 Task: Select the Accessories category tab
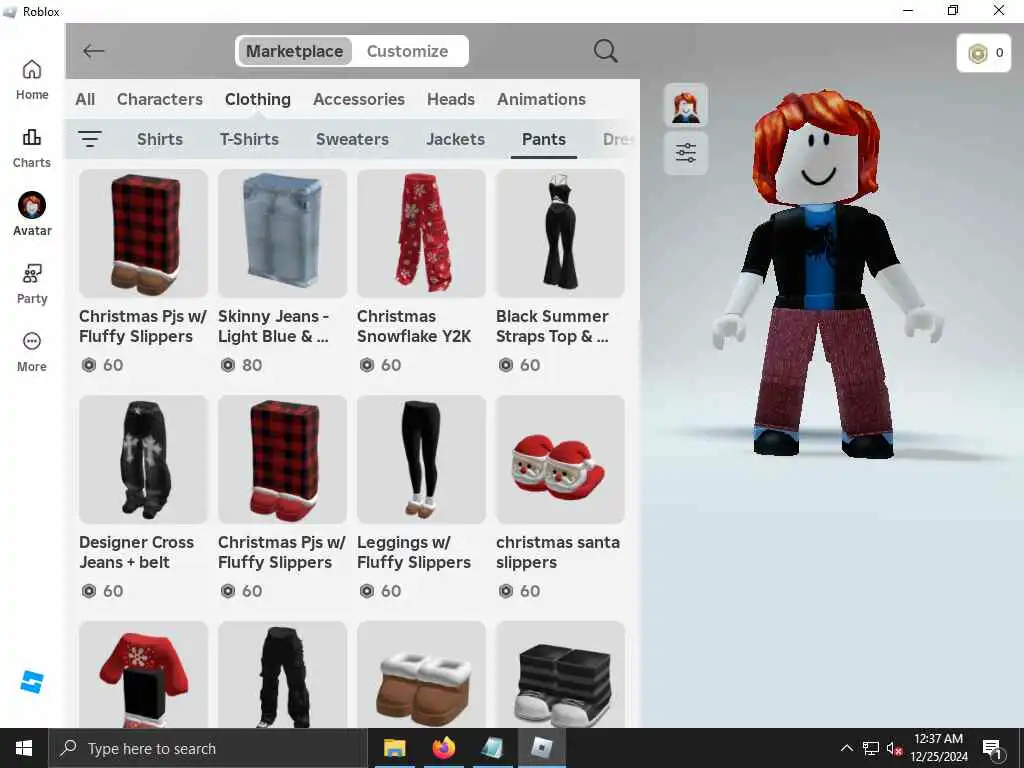coord(359,99)
